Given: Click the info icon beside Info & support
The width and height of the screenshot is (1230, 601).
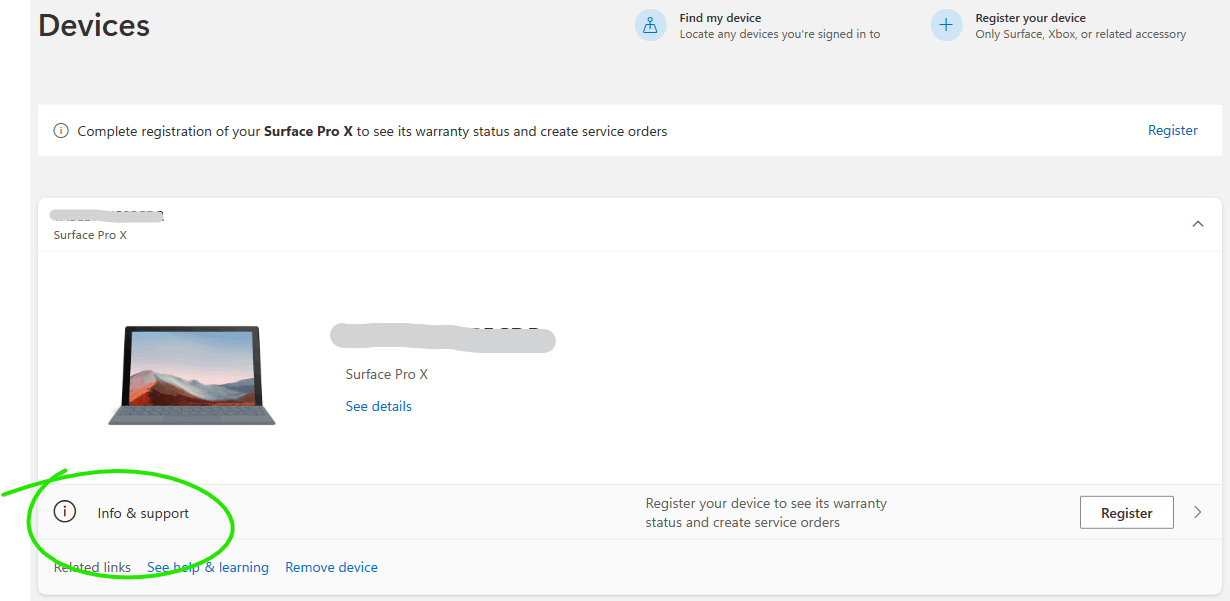Looking at the screenshot, I should (x=64, y=512).
